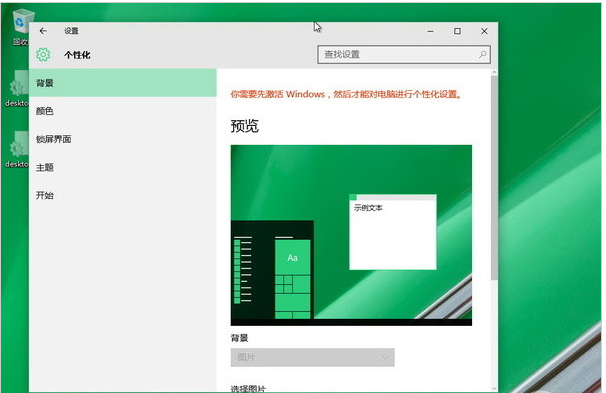Go back using the arrow in Settings
Viewport: 606px width, 393px height.
[x=43, y=31]
